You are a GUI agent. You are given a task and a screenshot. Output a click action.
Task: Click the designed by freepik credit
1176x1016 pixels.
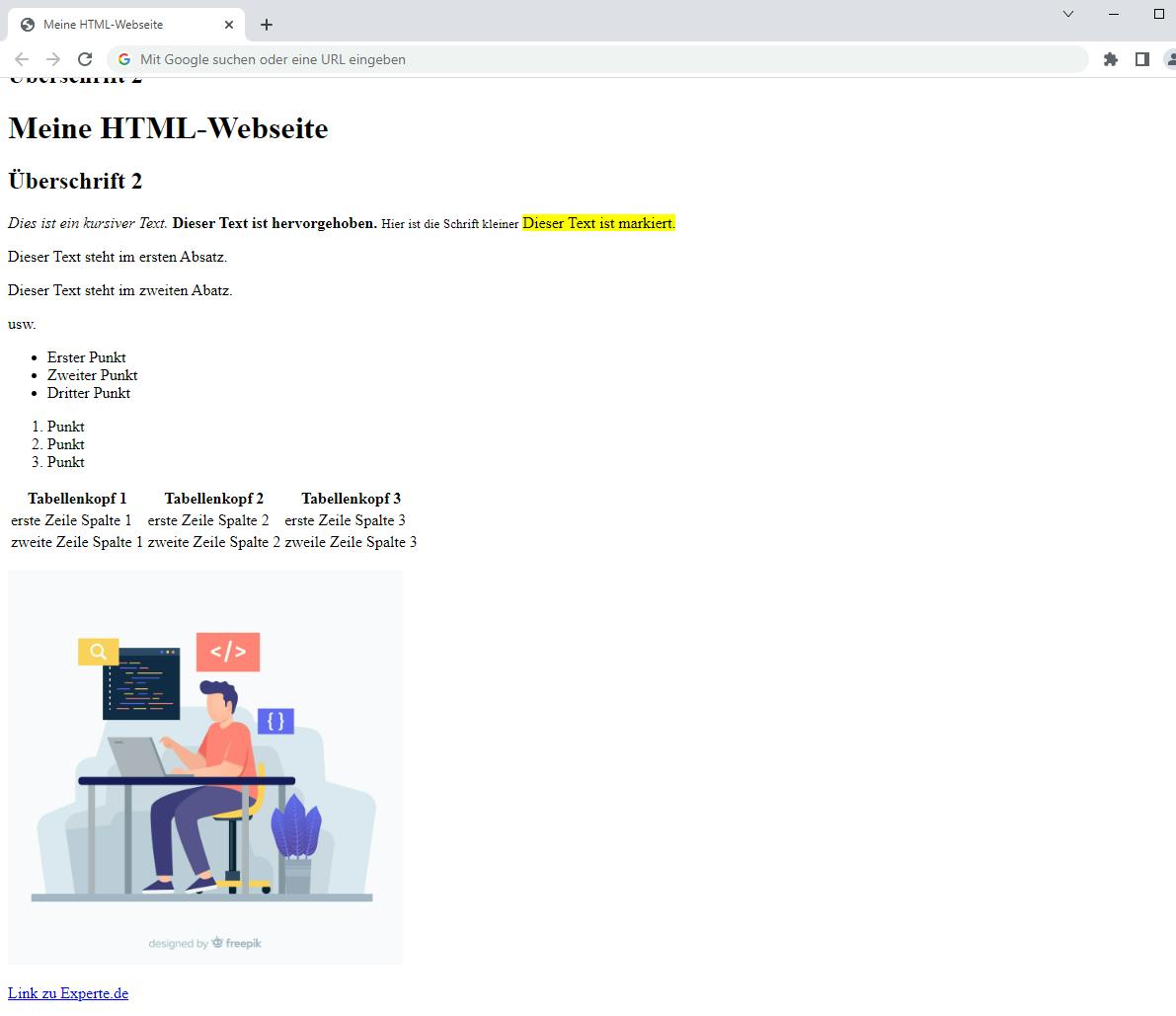pos(204,943)
